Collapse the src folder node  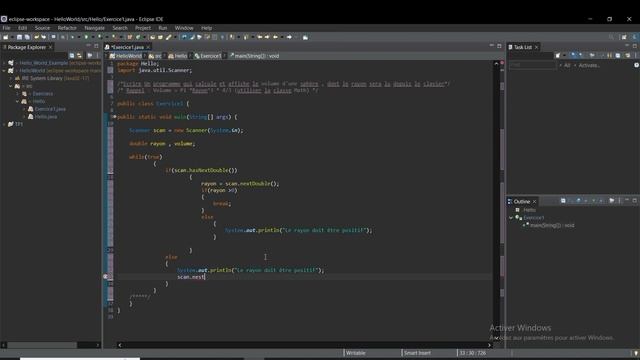[11, 86]
